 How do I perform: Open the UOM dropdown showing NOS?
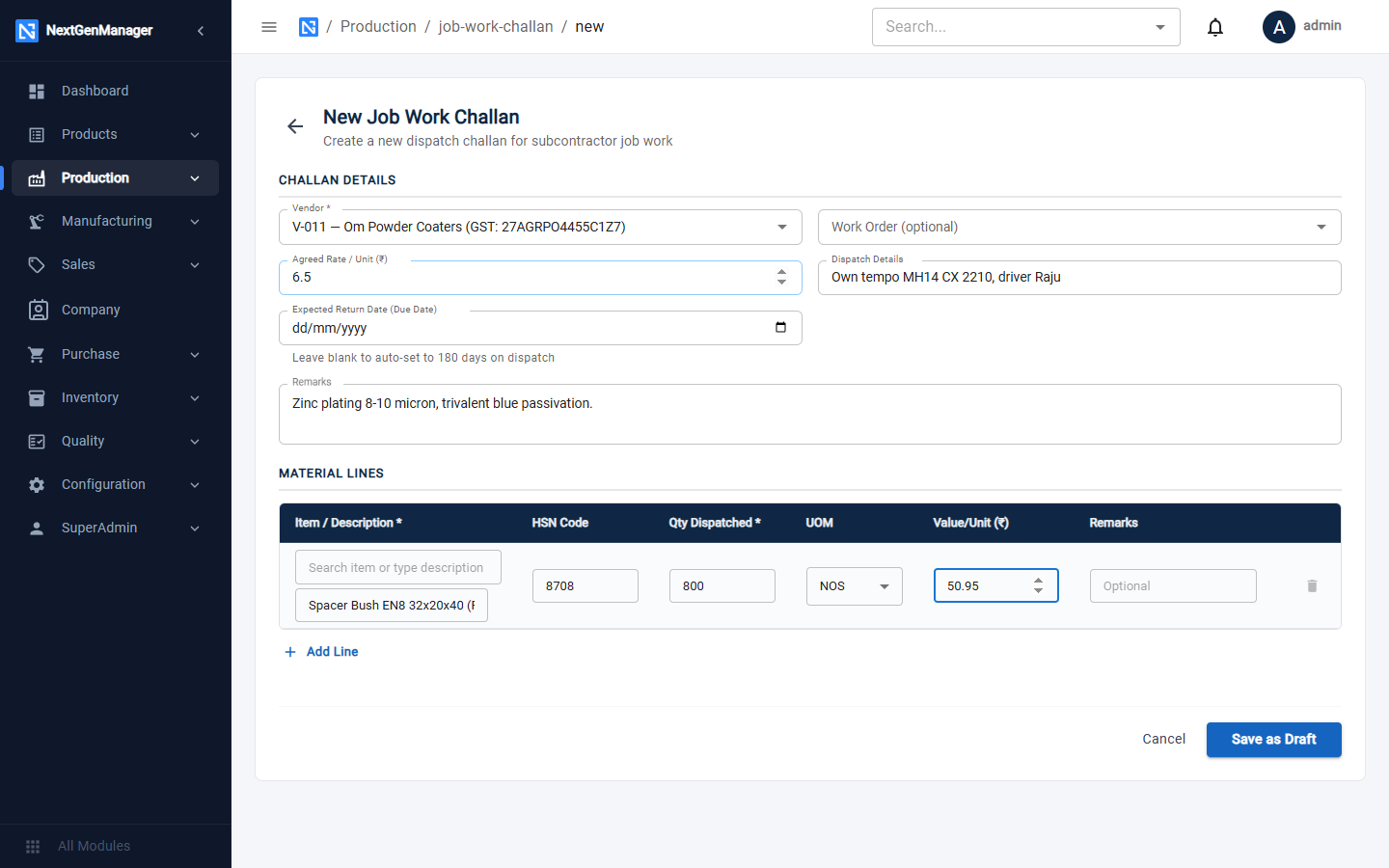[x=855, y=585]
